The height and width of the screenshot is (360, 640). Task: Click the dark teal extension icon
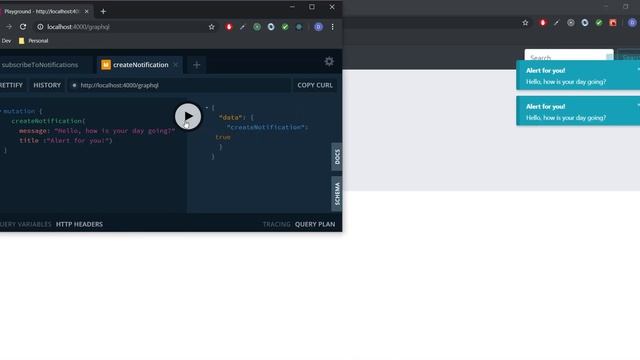pos(299,27)
